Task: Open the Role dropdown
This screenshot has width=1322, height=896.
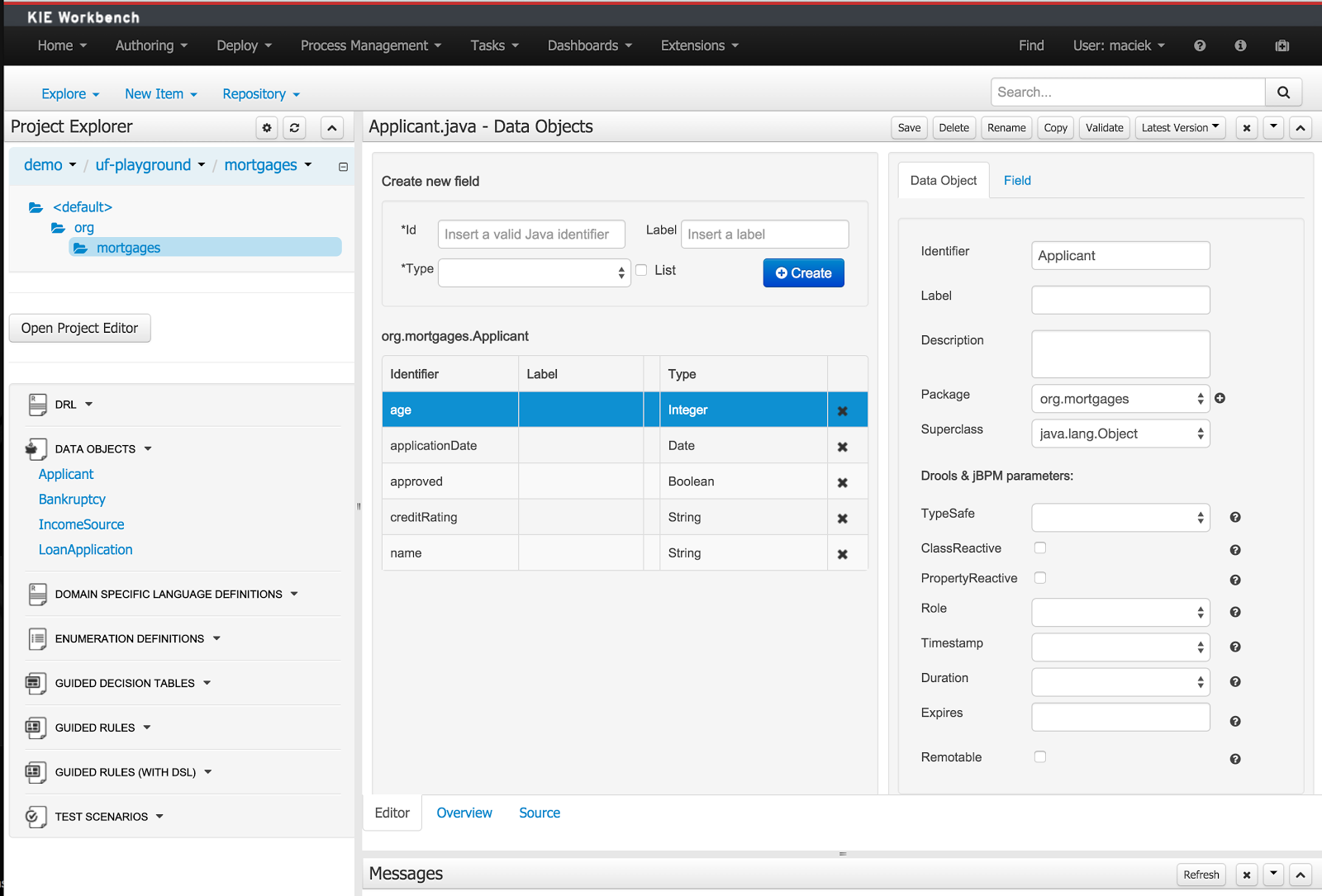Action: [x=1120, y=612]
